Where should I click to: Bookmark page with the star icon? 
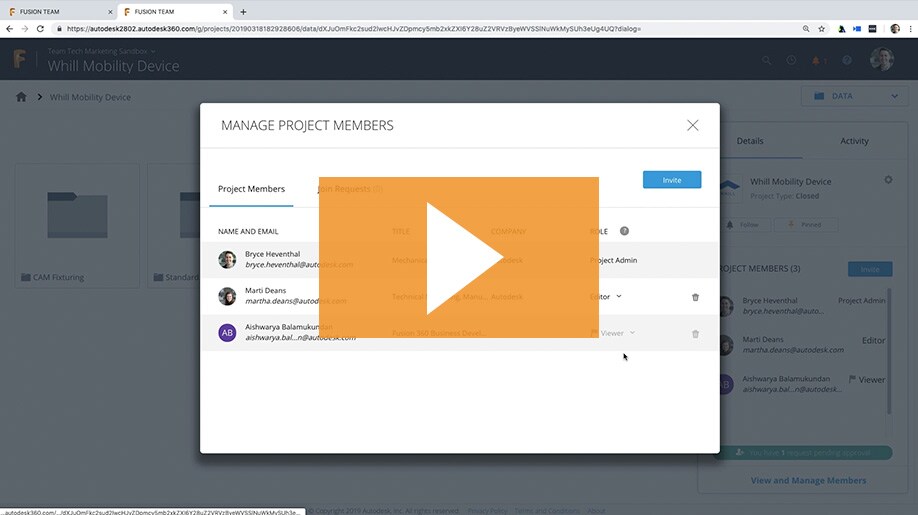pyautogui.click(x=821, y=29)
